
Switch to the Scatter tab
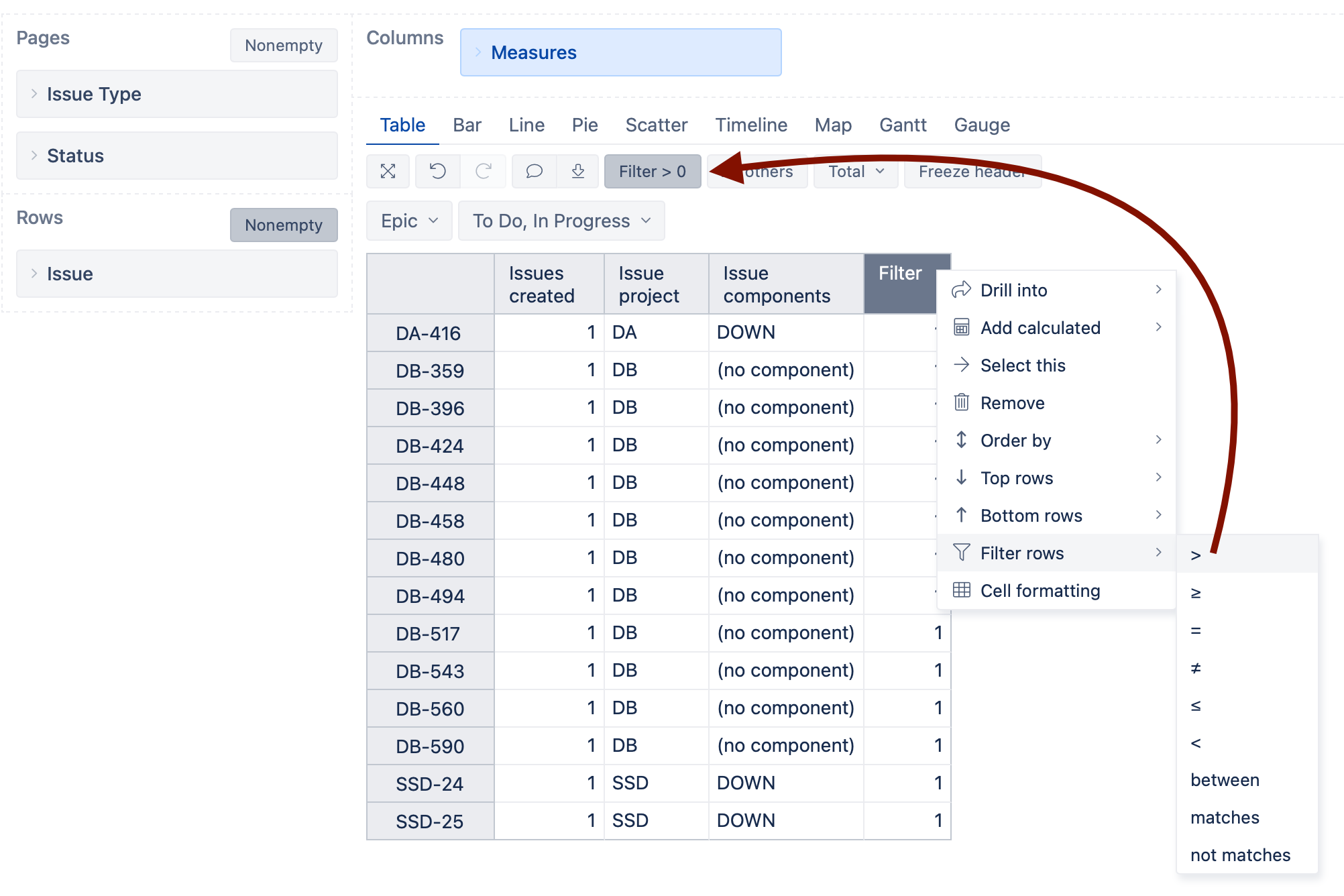point(657,125)
